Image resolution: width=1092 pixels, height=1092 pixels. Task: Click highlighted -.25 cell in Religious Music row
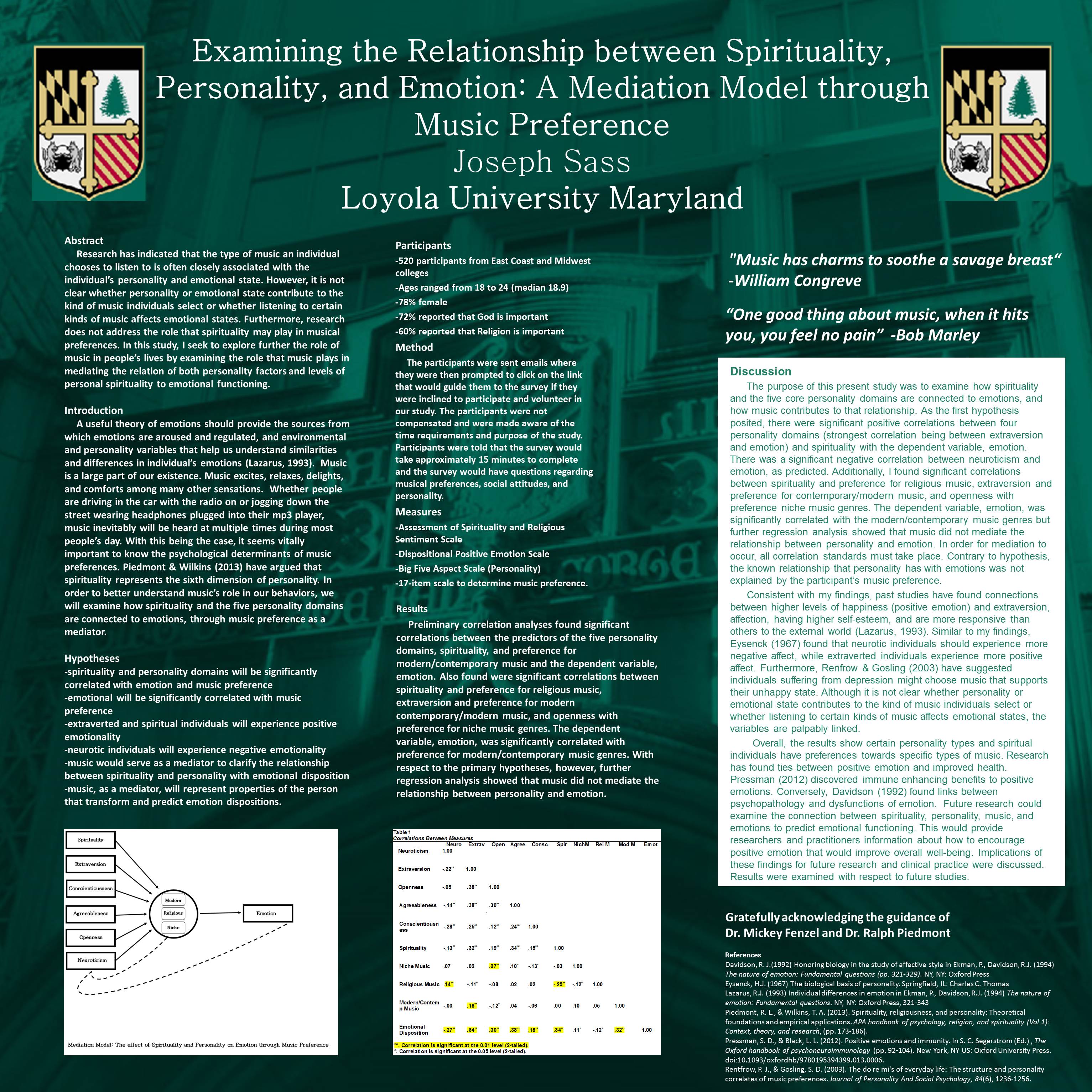(559, 984)
